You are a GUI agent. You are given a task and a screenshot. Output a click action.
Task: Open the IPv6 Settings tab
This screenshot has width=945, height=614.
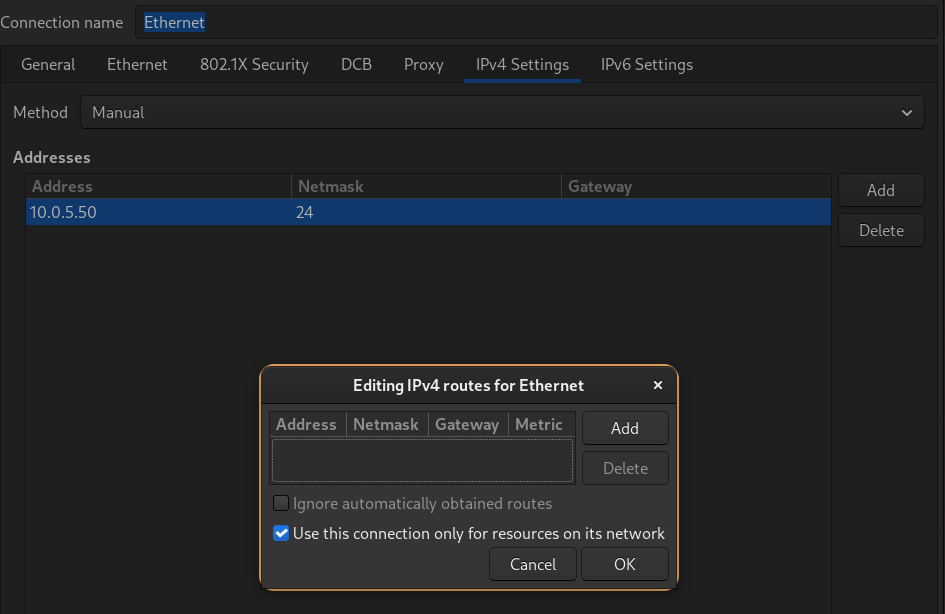tap(646, 64)
